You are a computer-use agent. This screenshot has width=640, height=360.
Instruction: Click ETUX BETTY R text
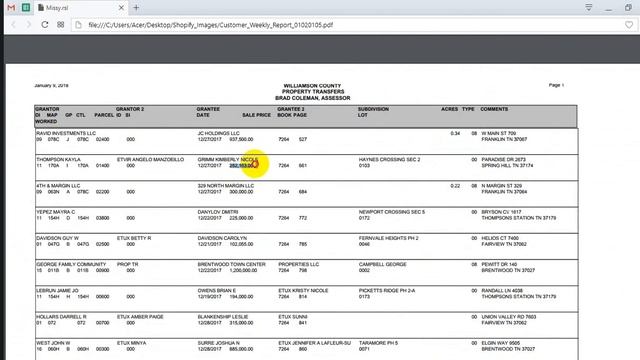(x=134, y=238)
